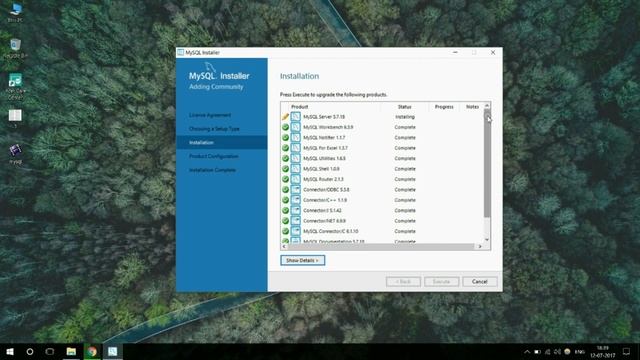Click the MySQL Notifier product icon
The image size is (640, 360).
click(x=296, y=138)
